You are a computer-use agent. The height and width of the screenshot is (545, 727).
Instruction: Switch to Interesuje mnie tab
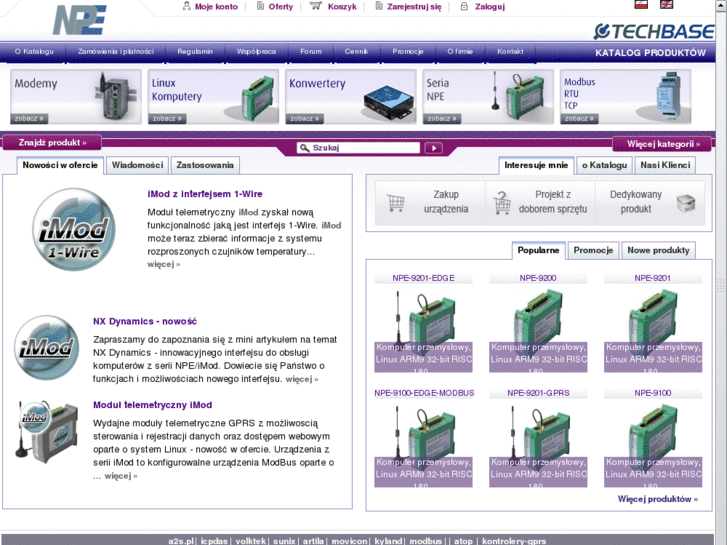(536, 165)
